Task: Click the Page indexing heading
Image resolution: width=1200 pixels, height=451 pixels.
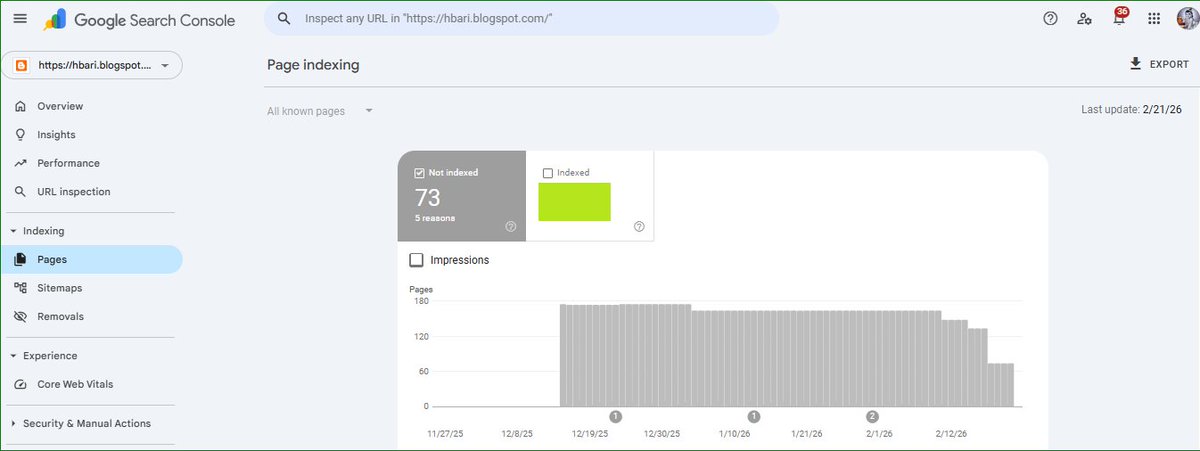Action: [313, 65]
